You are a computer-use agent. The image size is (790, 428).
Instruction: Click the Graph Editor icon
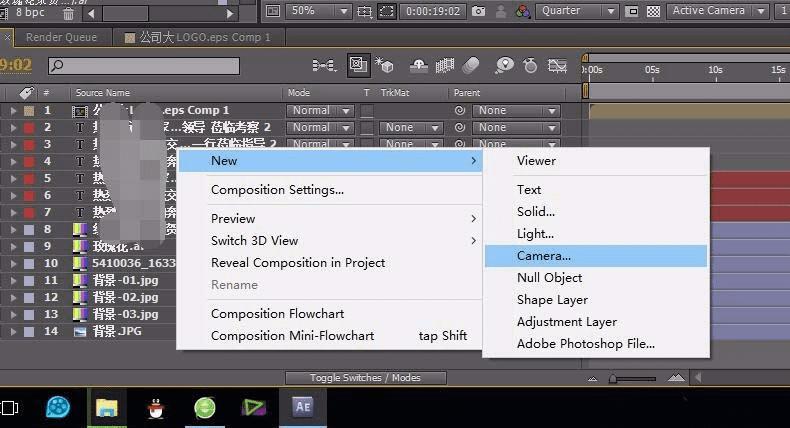(x=557, y=66)
